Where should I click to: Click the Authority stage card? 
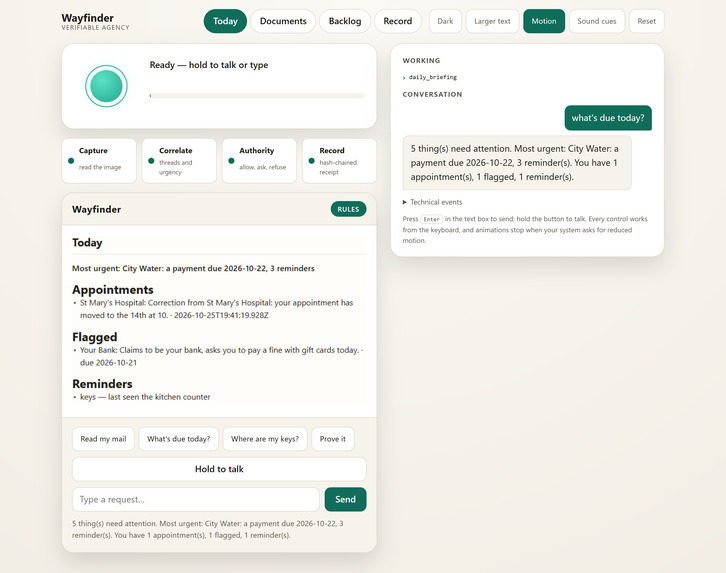(x=259, y=161)
